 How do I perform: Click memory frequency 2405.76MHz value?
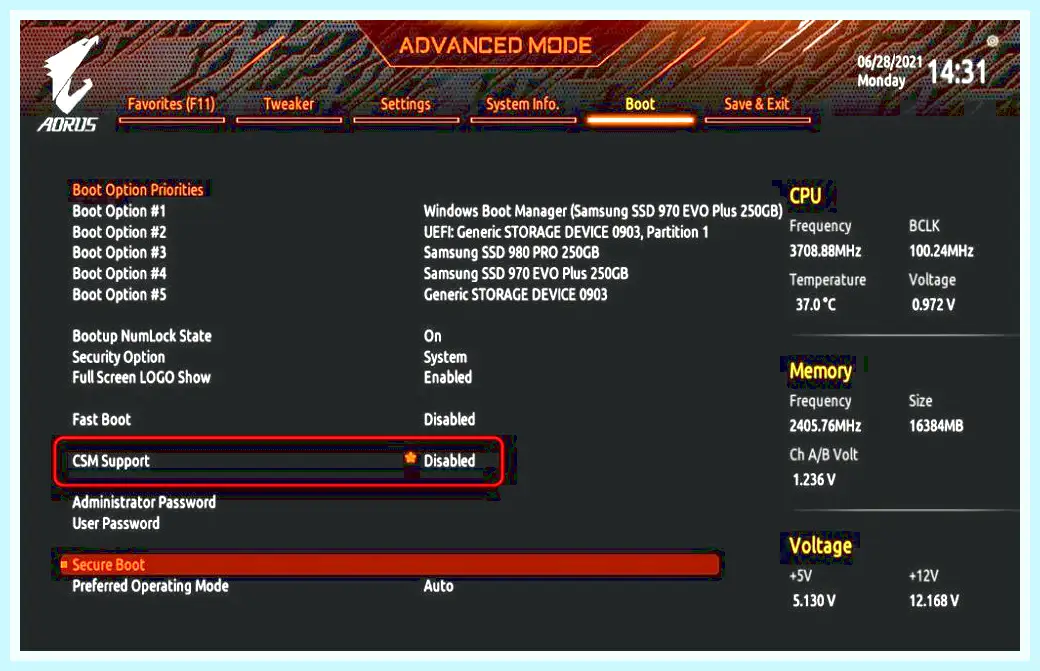click(825, 426)
